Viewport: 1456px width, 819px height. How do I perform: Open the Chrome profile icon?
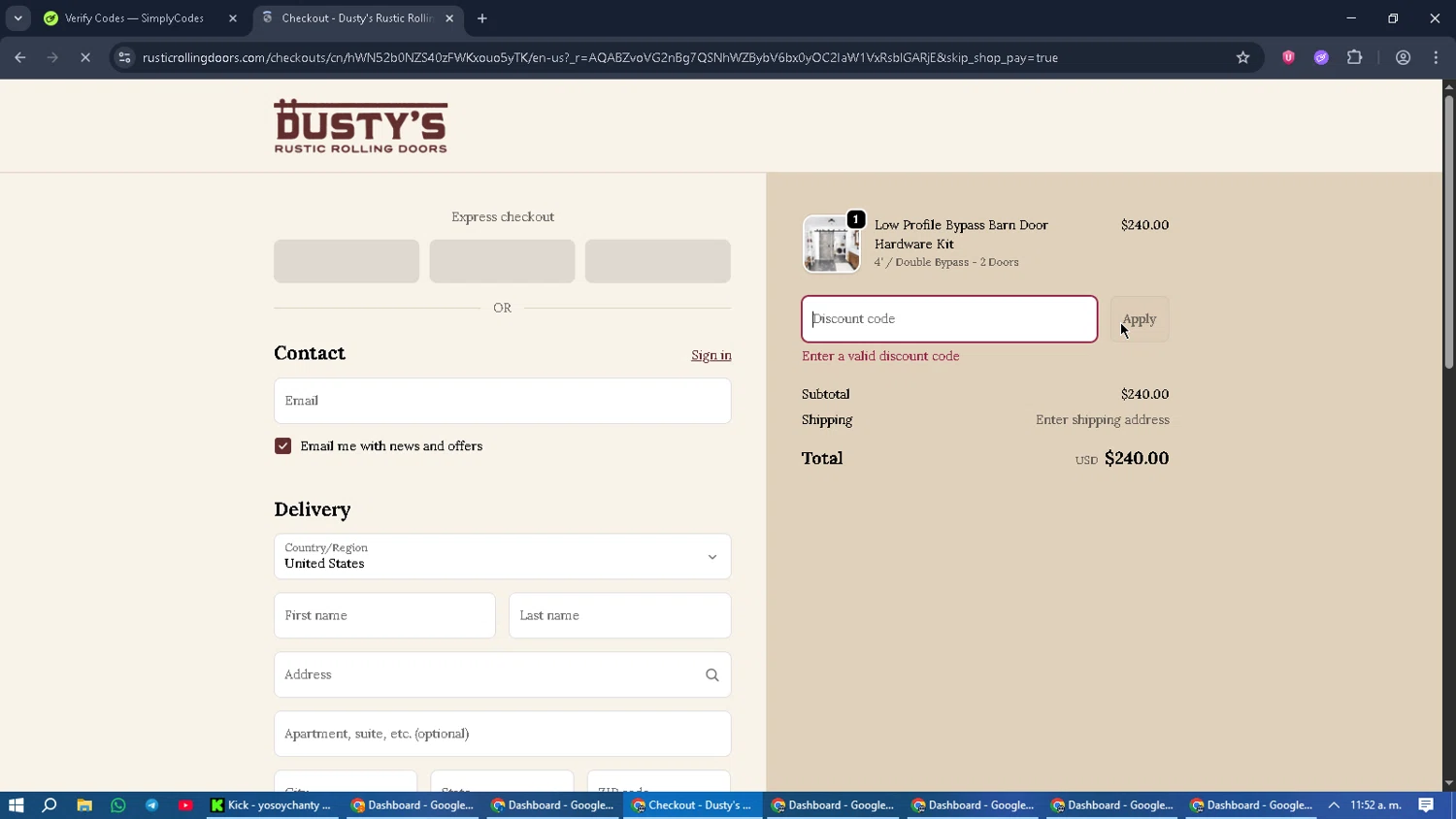click(1403, 57)
